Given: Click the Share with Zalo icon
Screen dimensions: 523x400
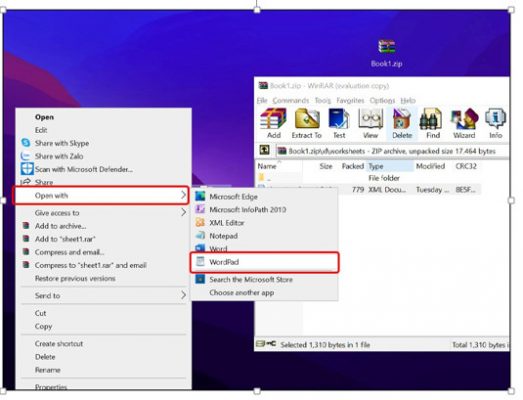Looking at the screenshot, I should 26,156.
